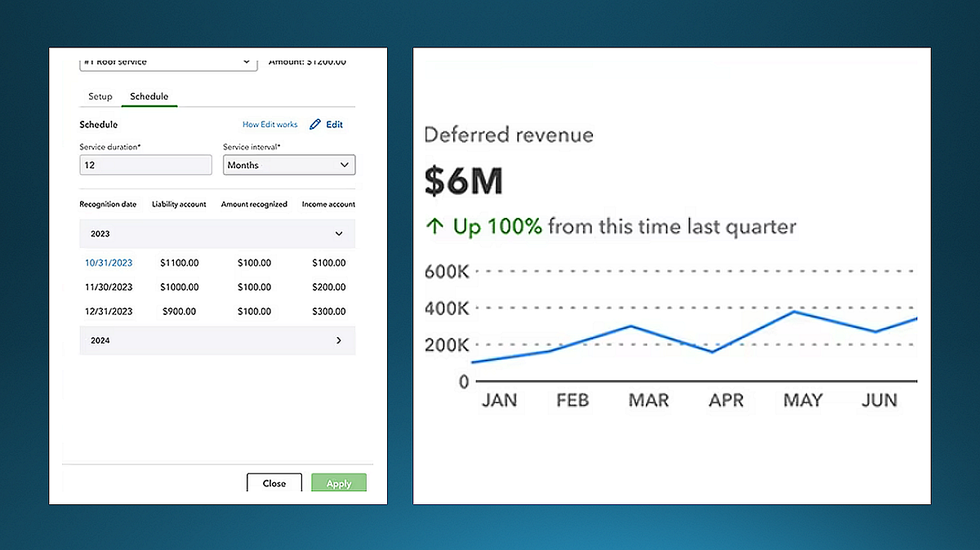Open the Service interval Months dropdown
Screen dimensions: 980x550
point(288,165)
